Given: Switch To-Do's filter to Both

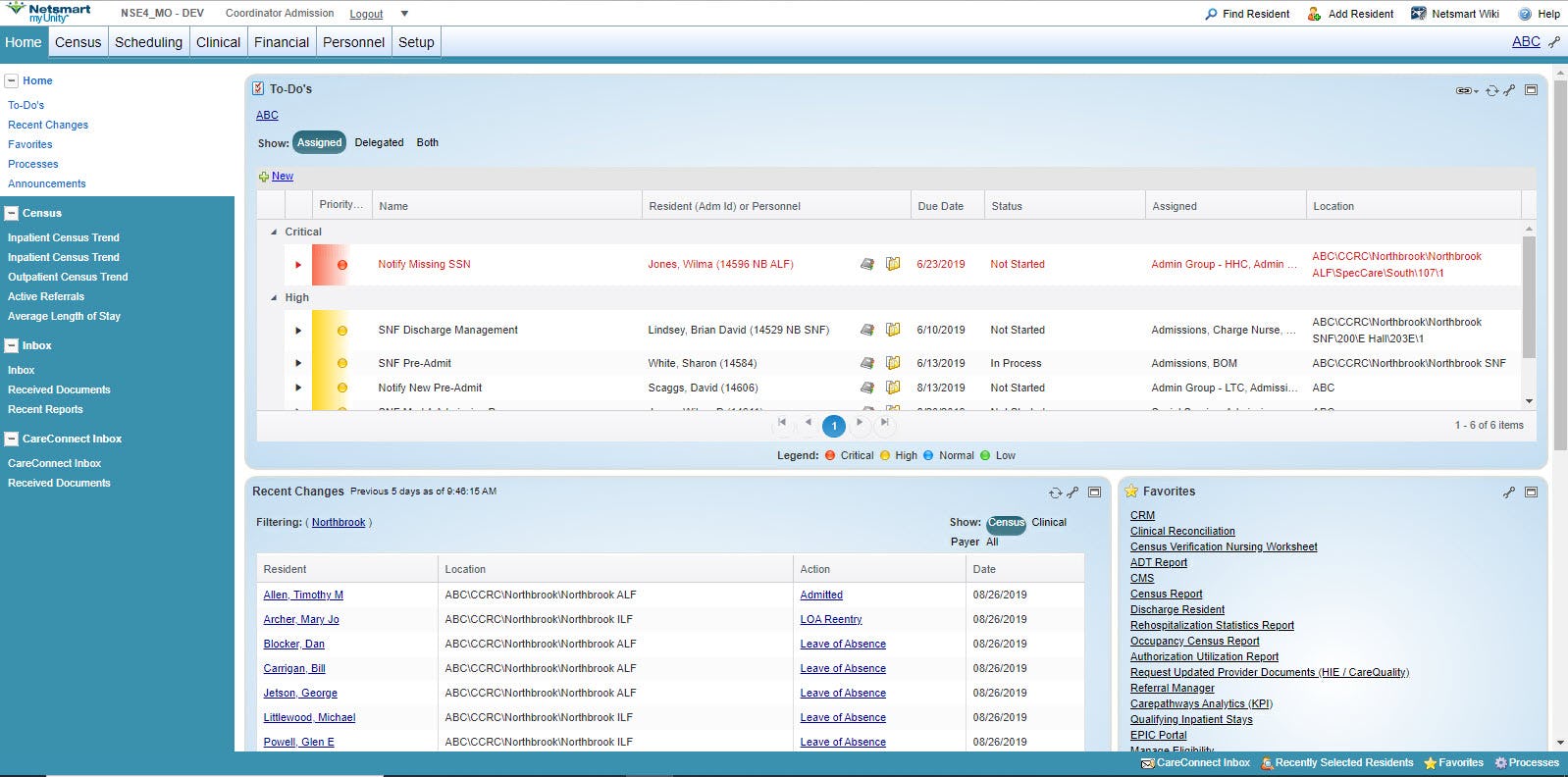Looking at the screenshot, I should 427,142.
